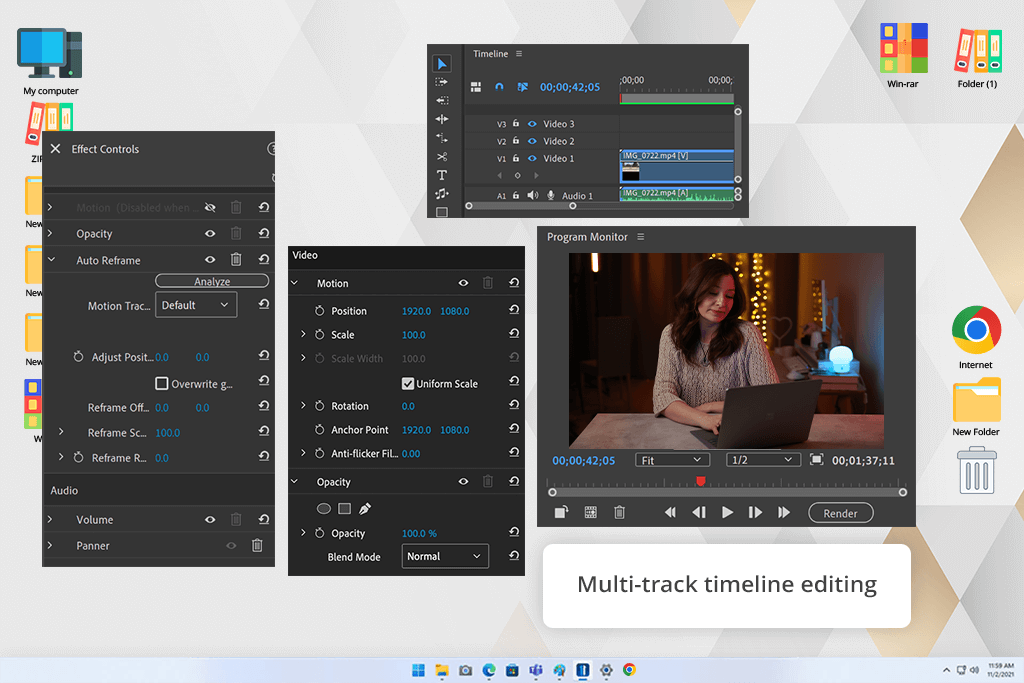
Task: Toggle the snap magnet icon in Timeline
Action: click(499, 87)
